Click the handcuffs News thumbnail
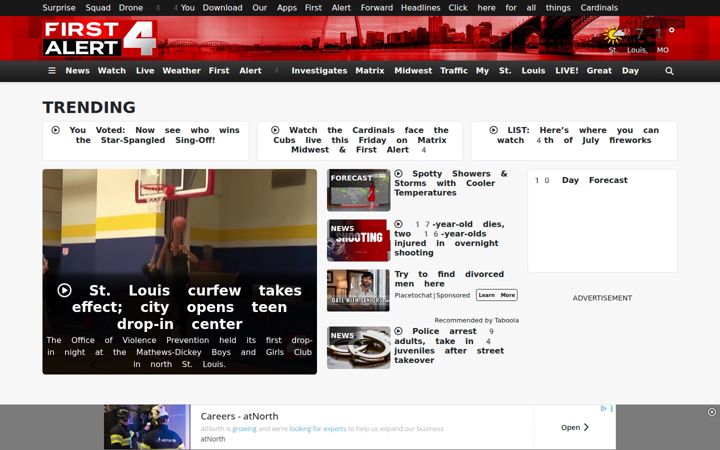The image size is (720, 450). (359, 348)
